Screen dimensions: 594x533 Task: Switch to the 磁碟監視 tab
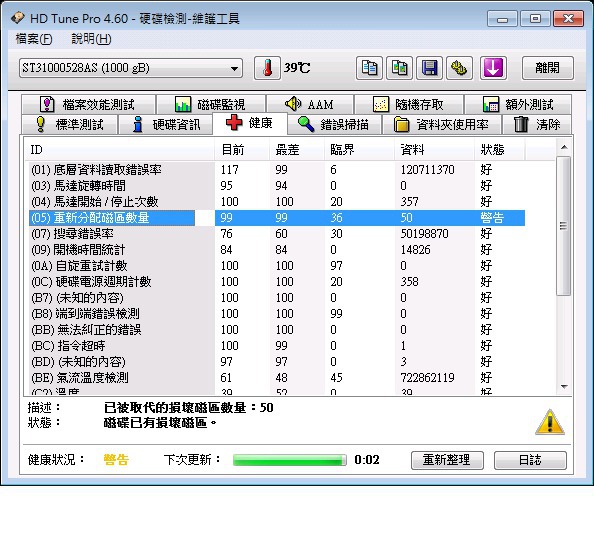coord(211,104)
